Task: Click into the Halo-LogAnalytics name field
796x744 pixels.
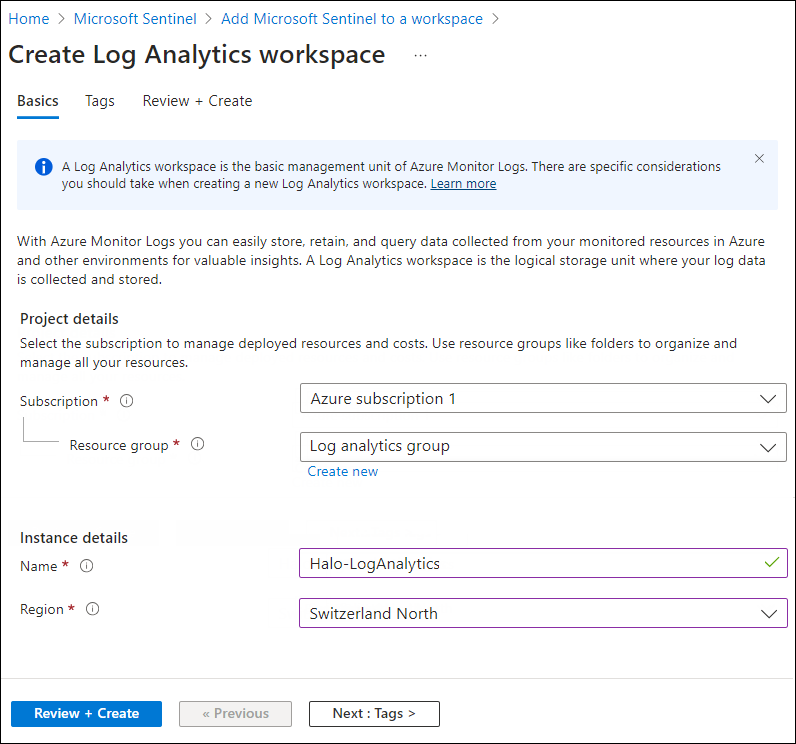Action: click(530, 564)
